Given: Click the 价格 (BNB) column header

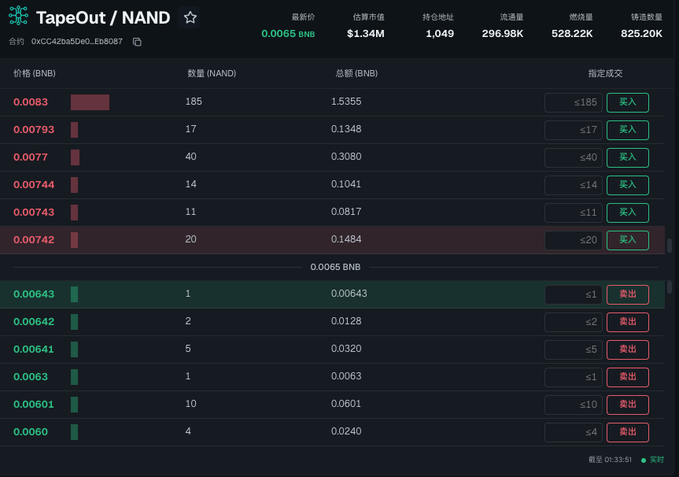Looking at the screenshot, I should coord(34,74).
